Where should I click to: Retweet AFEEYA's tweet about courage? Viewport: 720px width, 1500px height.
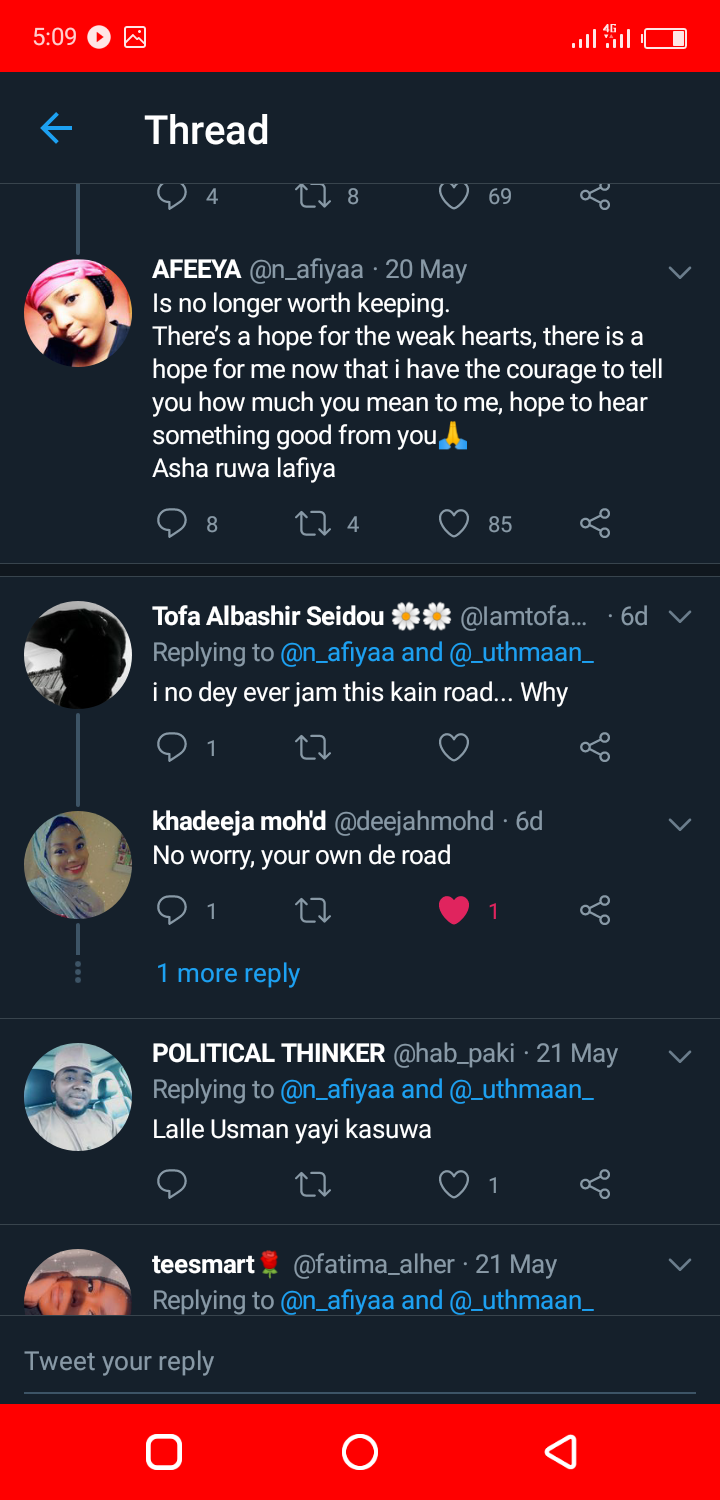click(x=313, y=523)
